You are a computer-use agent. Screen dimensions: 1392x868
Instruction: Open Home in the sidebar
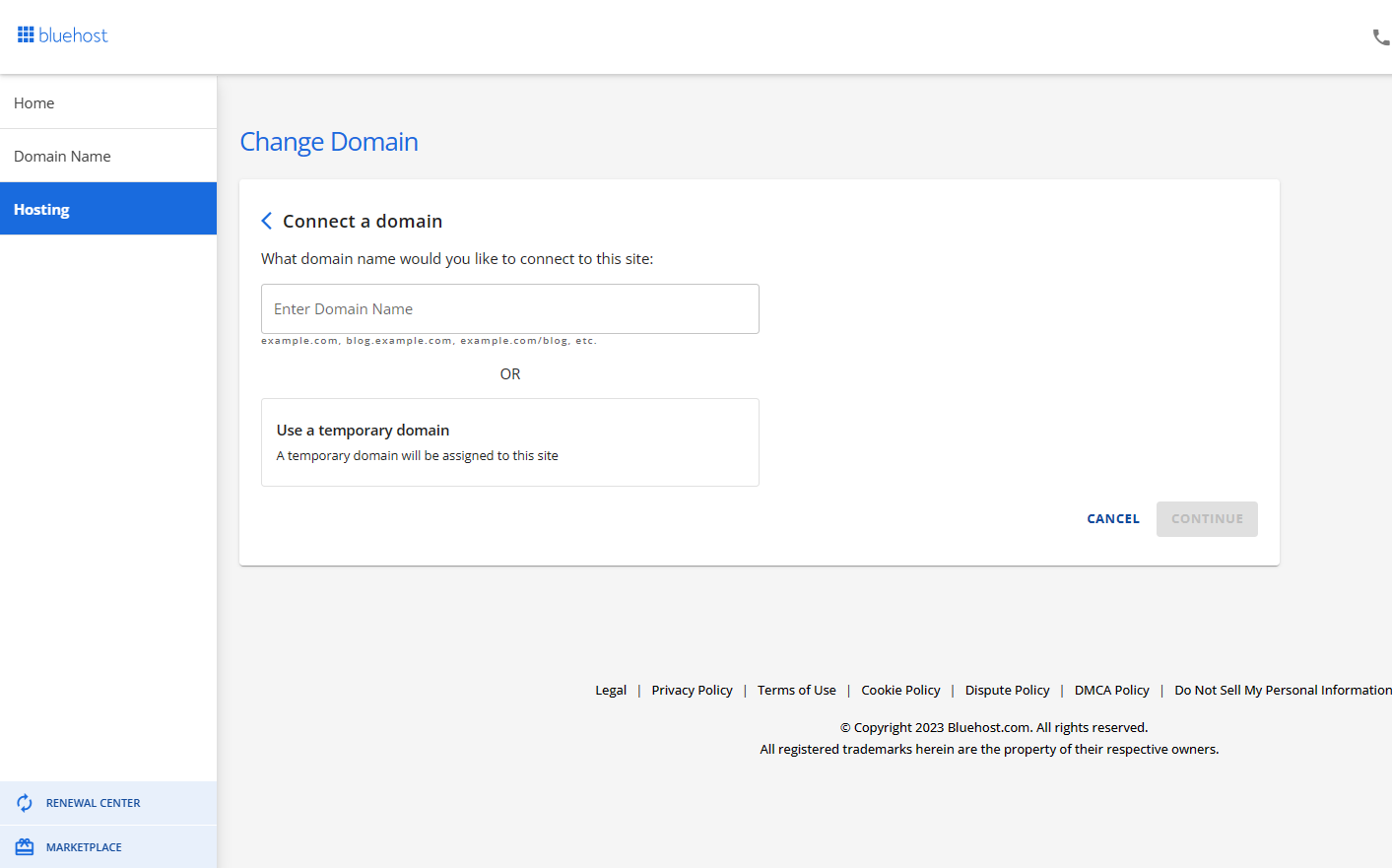pyautogui.click(x=108, y=102)
